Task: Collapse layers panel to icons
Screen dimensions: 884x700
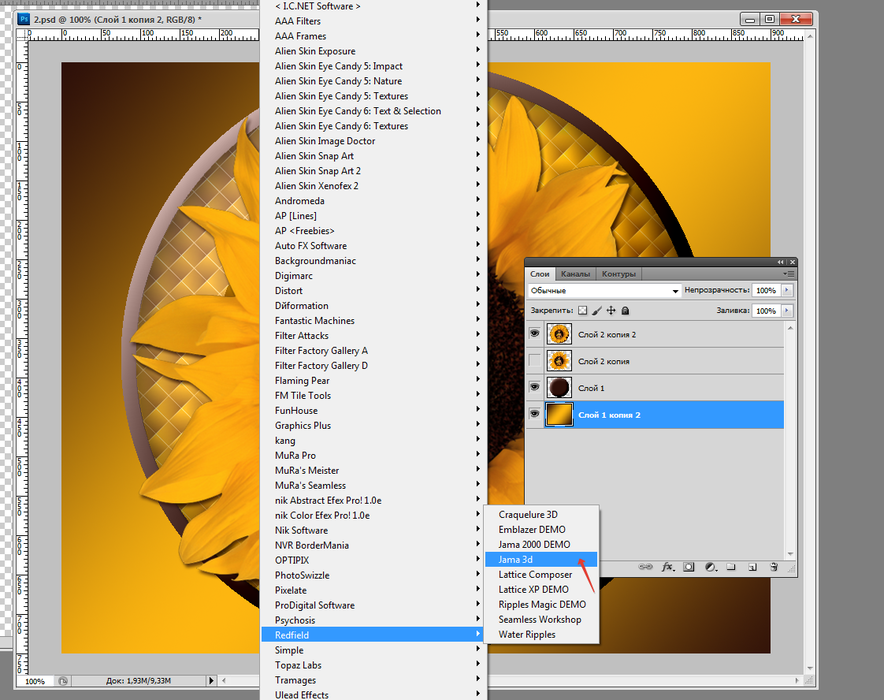Action: click(x=781, y=262)
